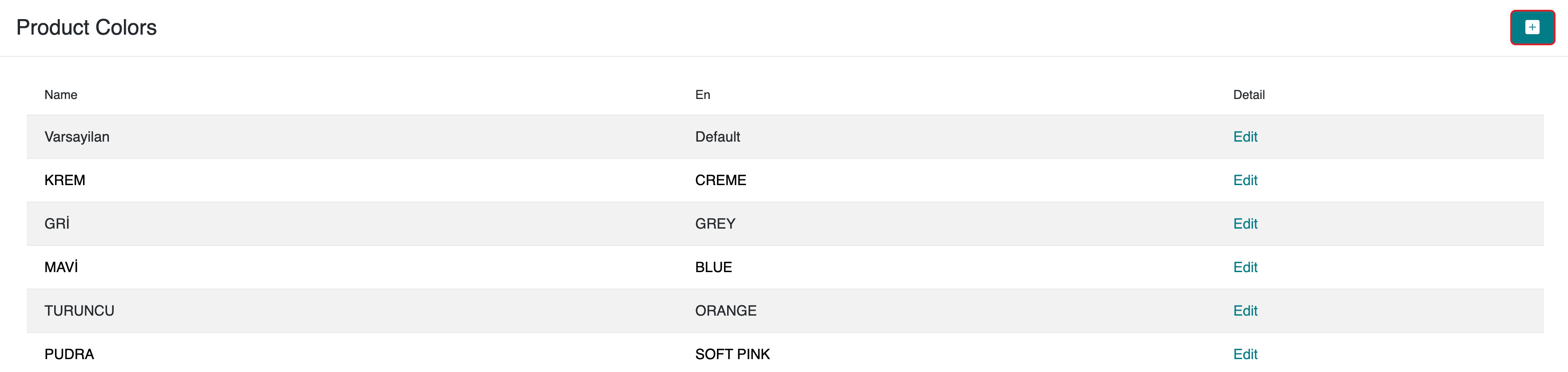Image resolution: width=1568 pixels, height=372 pixels.
Task: Click the En column header
Action: [x=702, y=95]
